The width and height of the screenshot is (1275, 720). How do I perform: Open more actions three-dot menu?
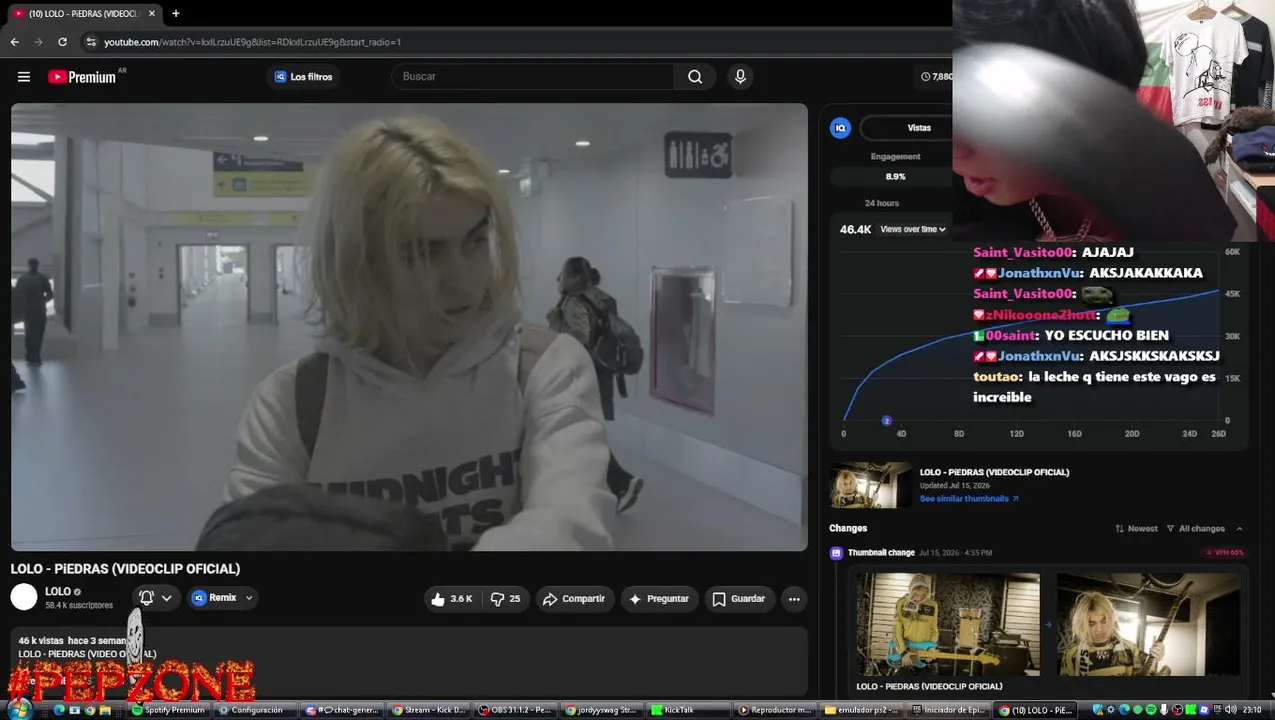click(x=794, y=599)
